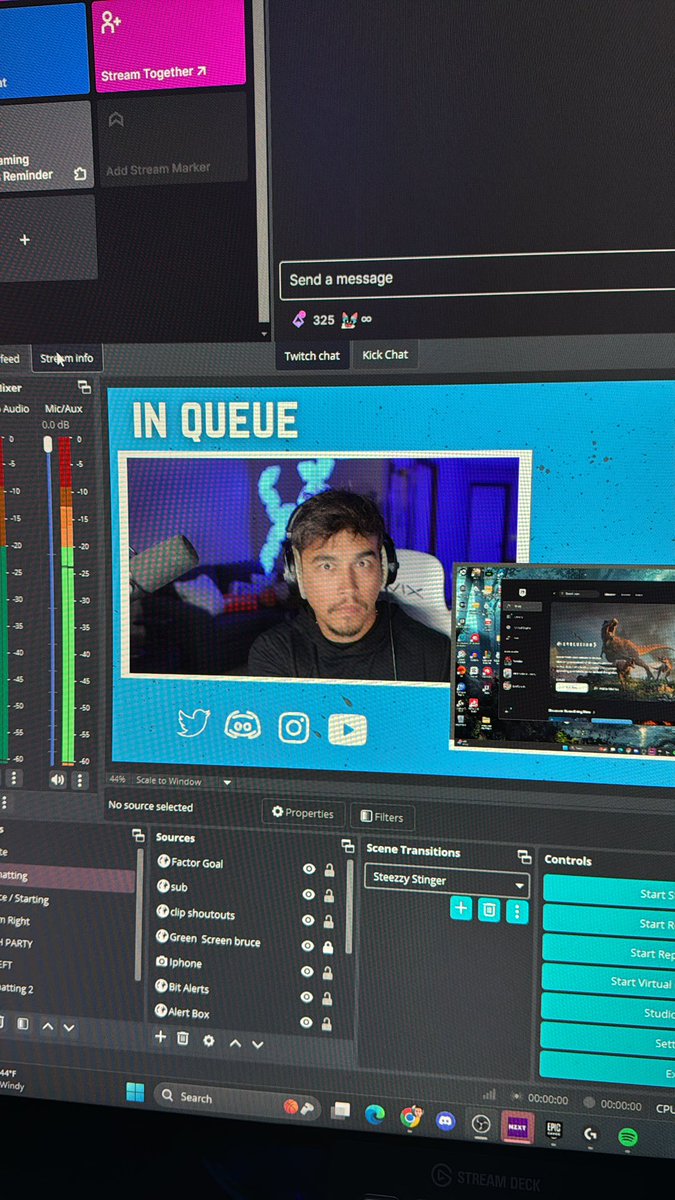
Task: Open Spotify from the taskbar
Action: 628,1136
